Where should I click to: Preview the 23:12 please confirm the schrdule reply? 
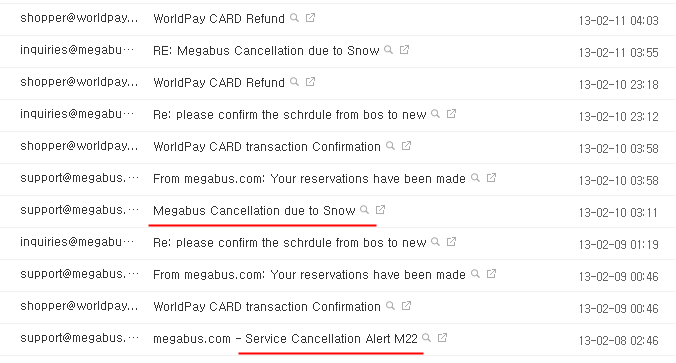(435, 114)
